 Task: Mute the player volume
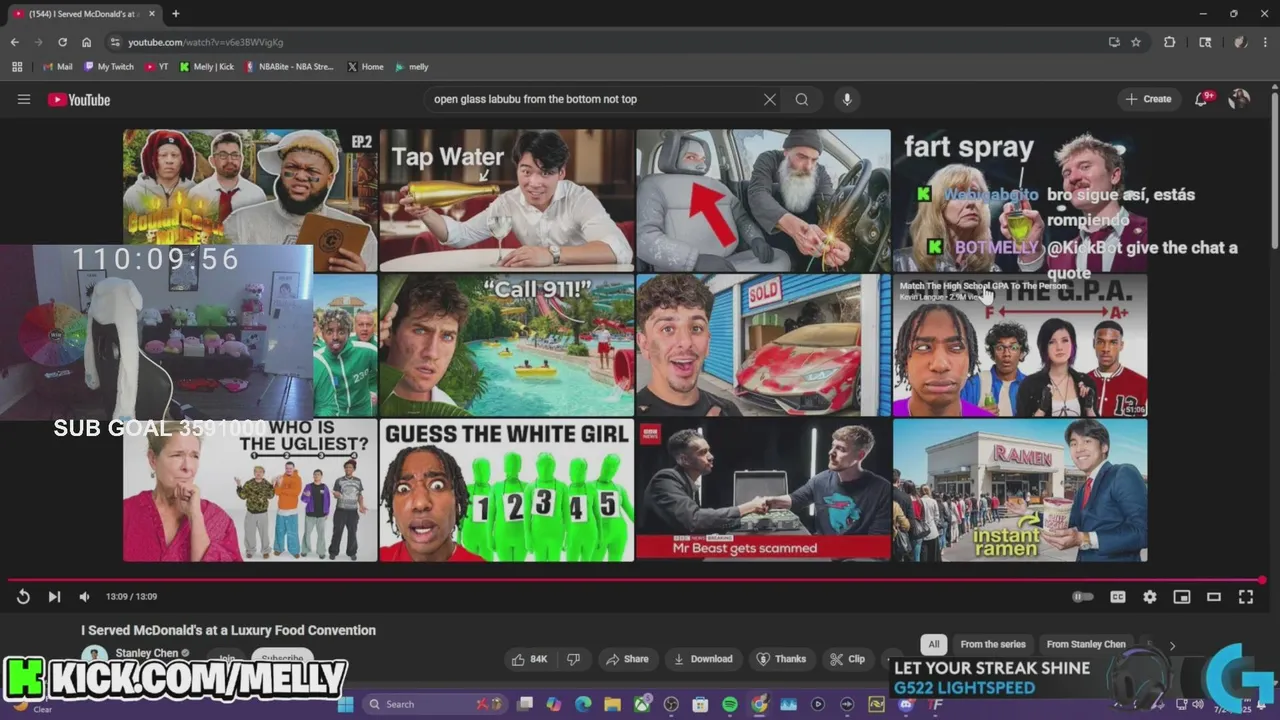[84, 597]
